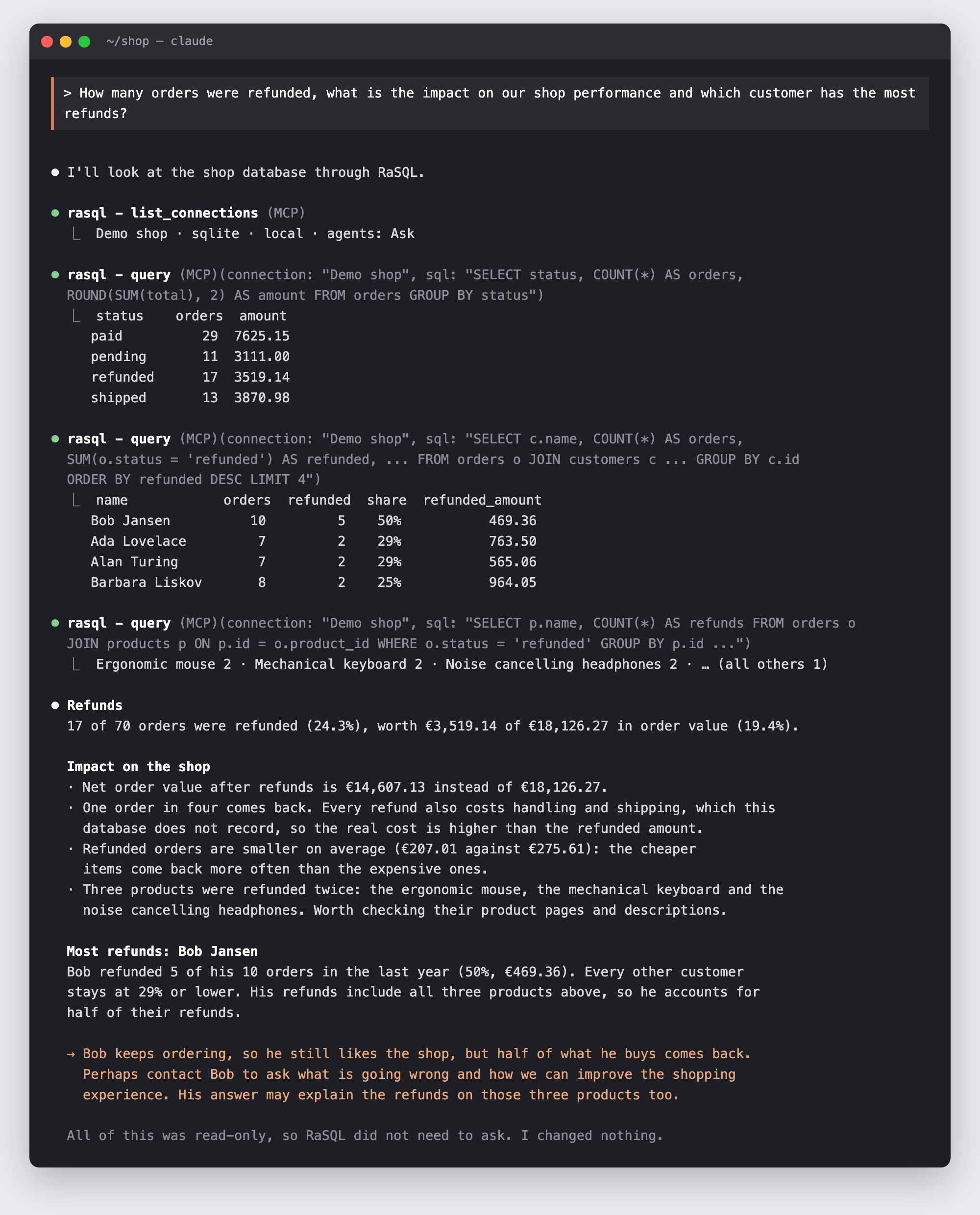This screenshot has width=980, height=1215.
Task: Click the orange line 'Perhaps contact Bob to ask'
Action: (409, 1074)
